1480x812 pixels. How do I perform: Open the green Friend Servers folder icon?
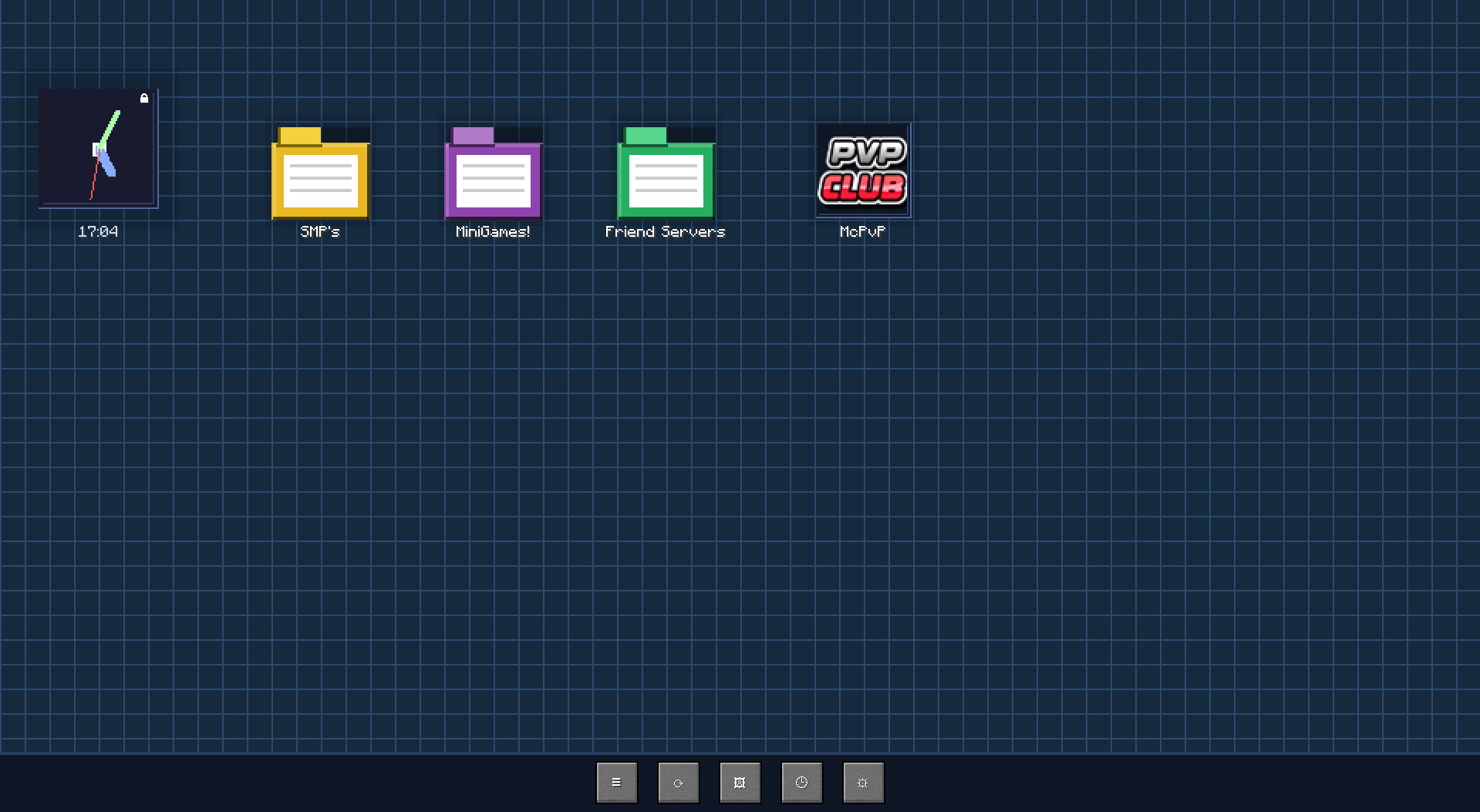[666, 173]
